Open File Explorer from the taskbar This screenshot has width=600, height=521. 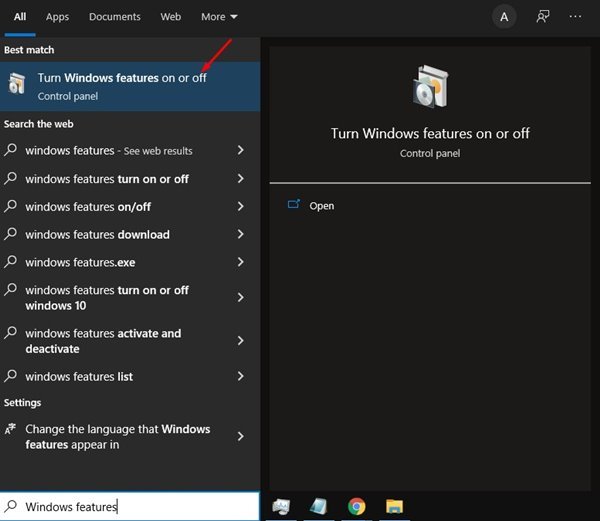pos(395,506)
